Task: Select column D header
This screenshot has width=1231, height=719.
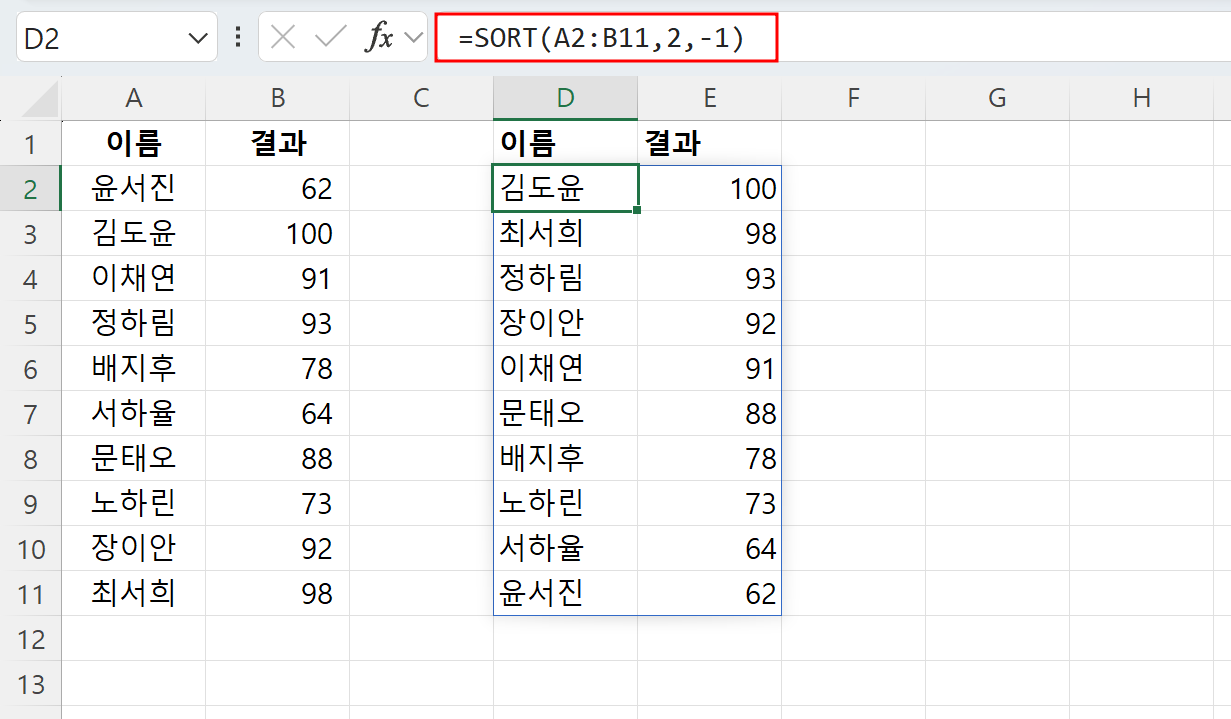Action: tap(565, 97)
